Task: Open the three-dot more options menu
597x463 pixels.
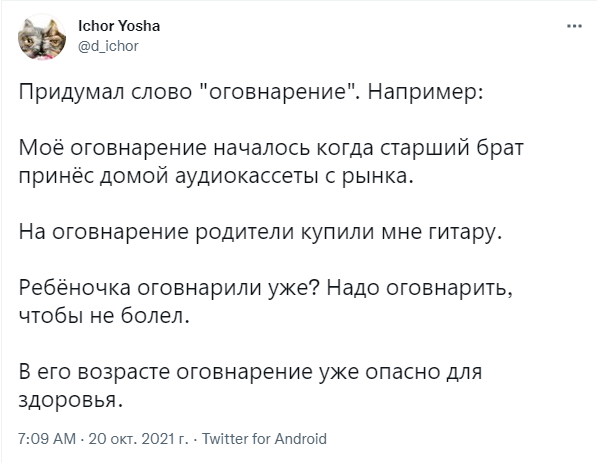Action: coord(574,26)
